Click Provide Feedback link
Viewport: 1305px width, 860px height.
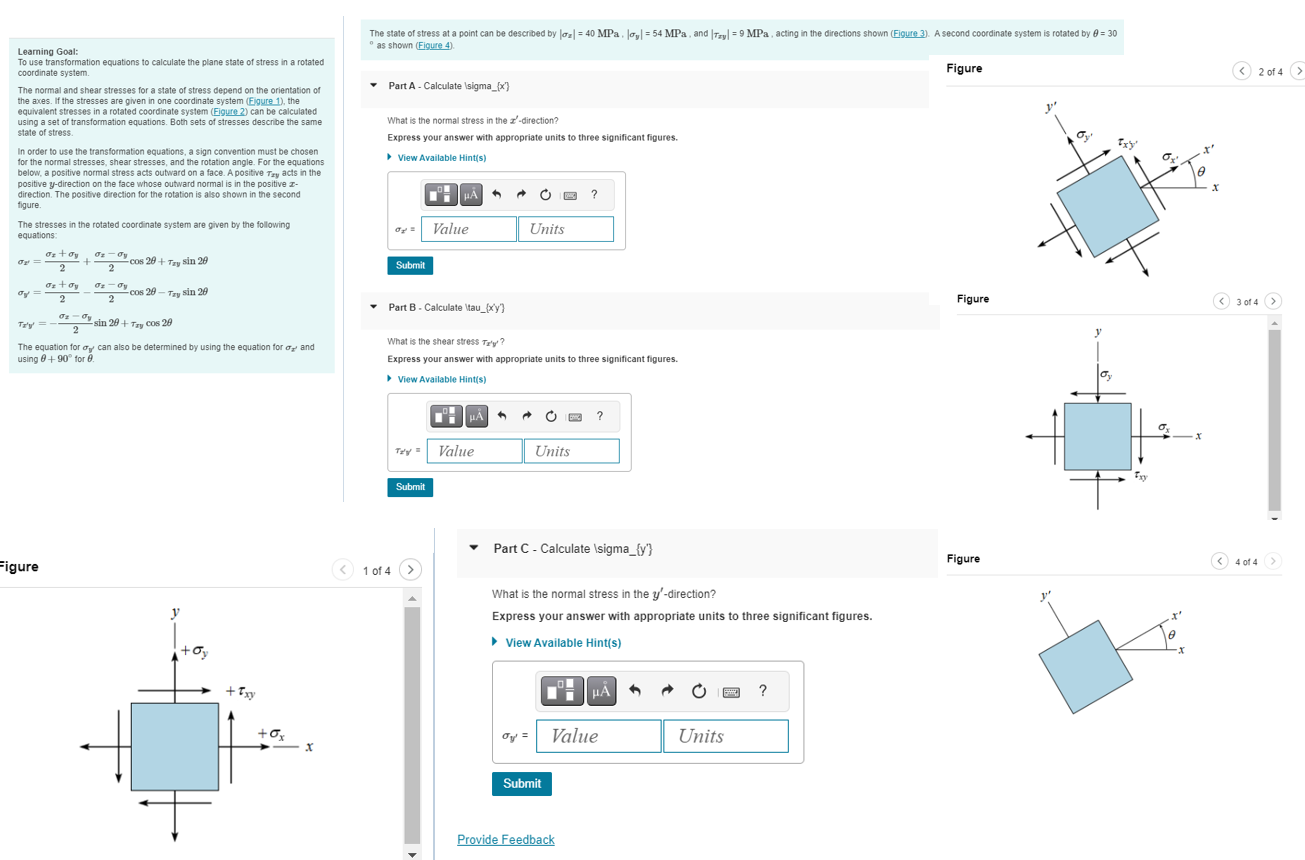(505, 840)
